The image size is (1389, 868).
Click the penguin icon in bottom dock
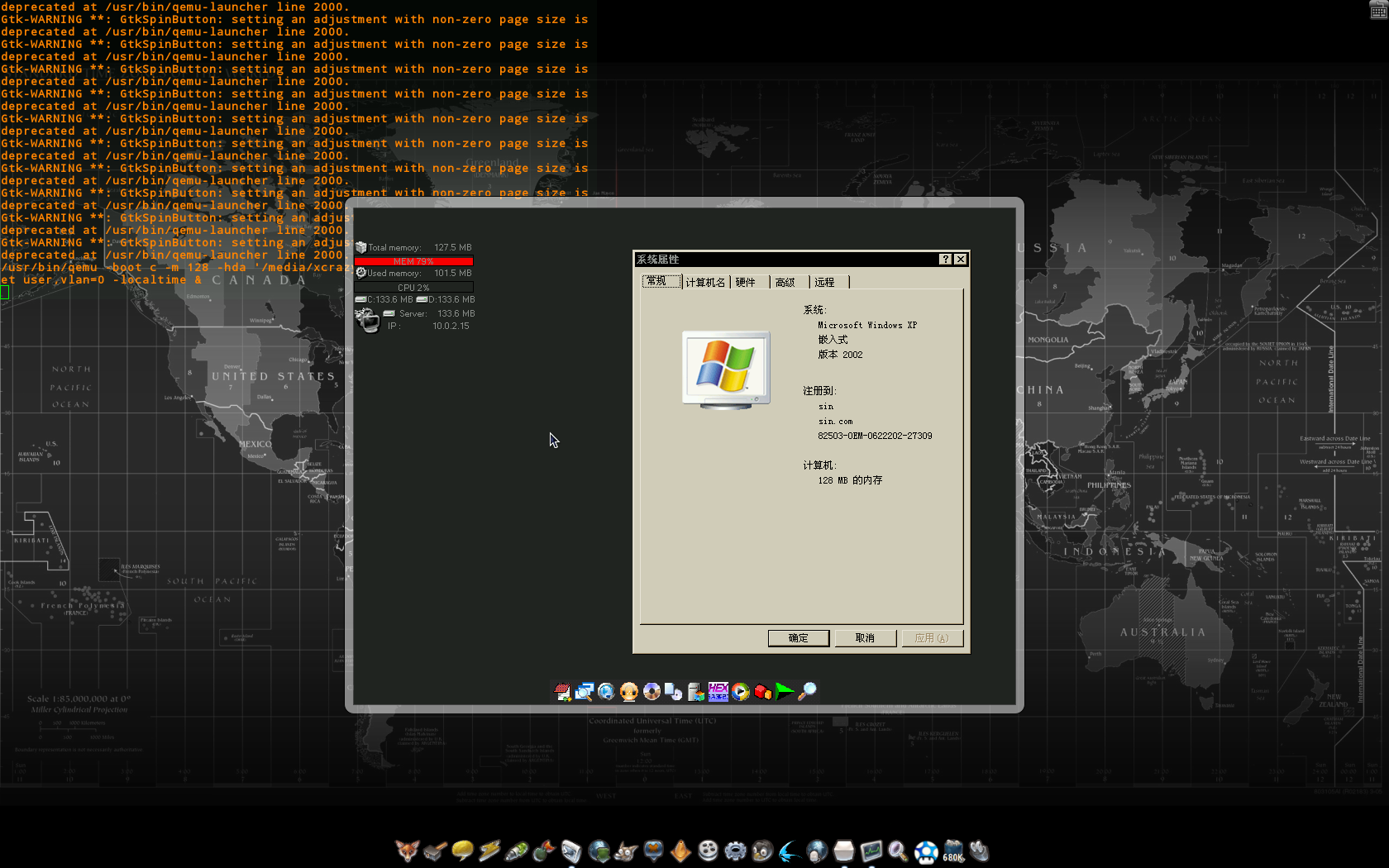coord(762,851)
